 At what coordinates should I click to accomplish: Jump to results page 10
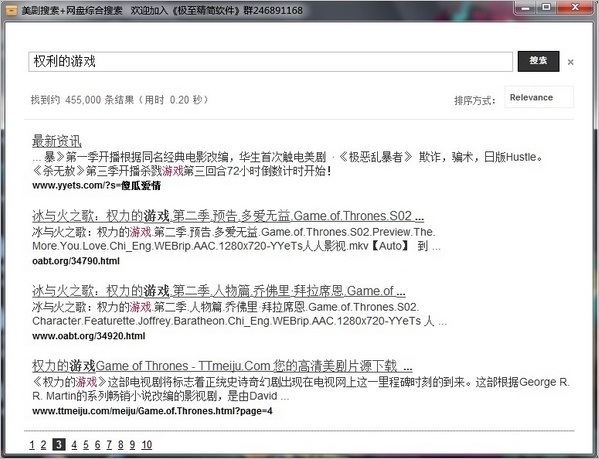click(x=147, y=444)
